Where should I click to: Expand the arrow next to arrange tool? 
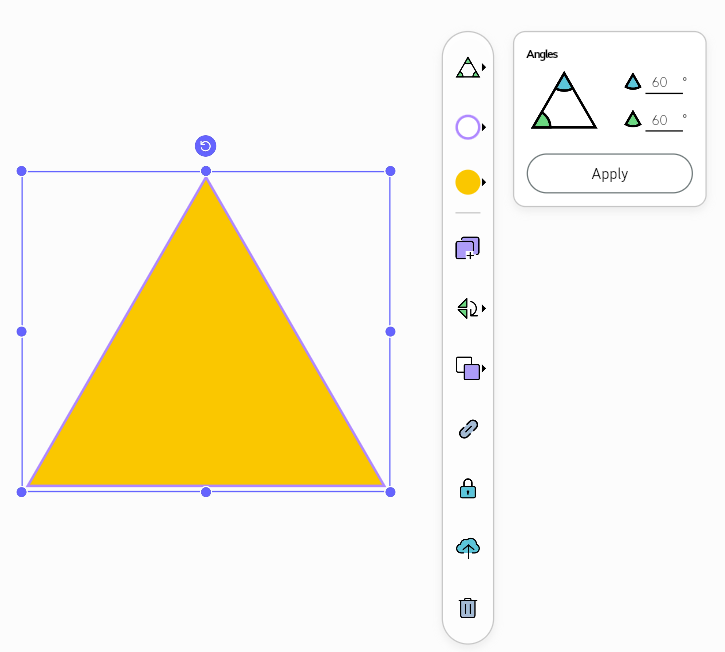click(484, 369)
